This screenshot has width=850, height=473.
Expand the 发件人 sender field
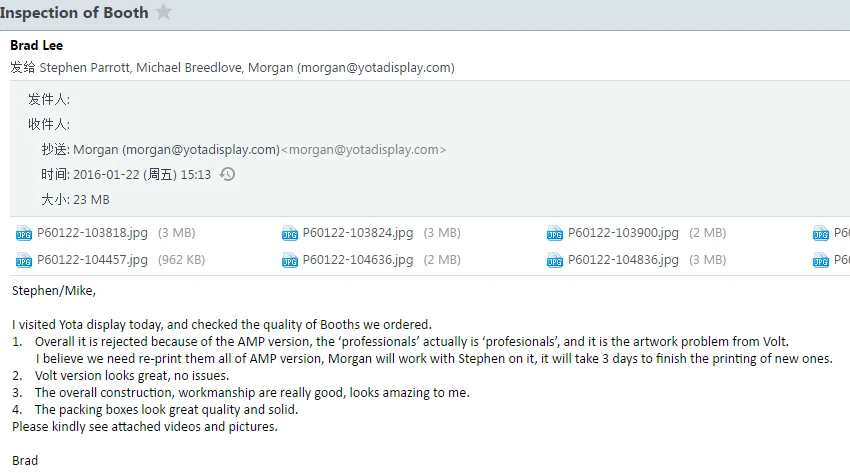pyautogui.click(x=48, y=99)
